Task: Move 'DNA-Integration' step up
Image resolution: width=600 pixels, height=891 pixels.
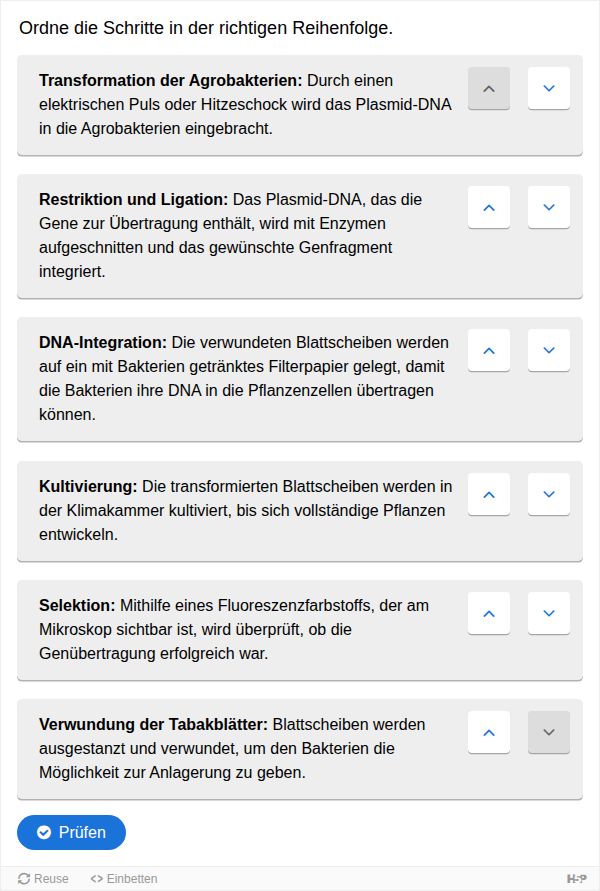Action: pyautogui.click(x=489, y=351)
